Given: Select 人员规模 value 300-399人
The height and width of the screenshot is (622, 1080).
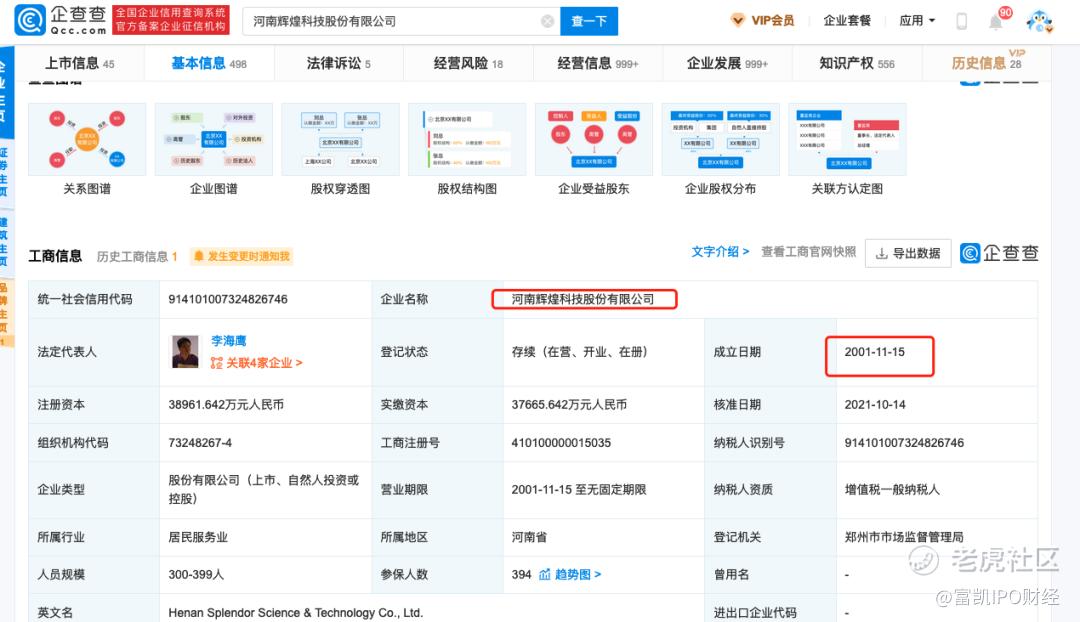Looking at the screenshot, I should pyautogui.click(x=196, y=574).
